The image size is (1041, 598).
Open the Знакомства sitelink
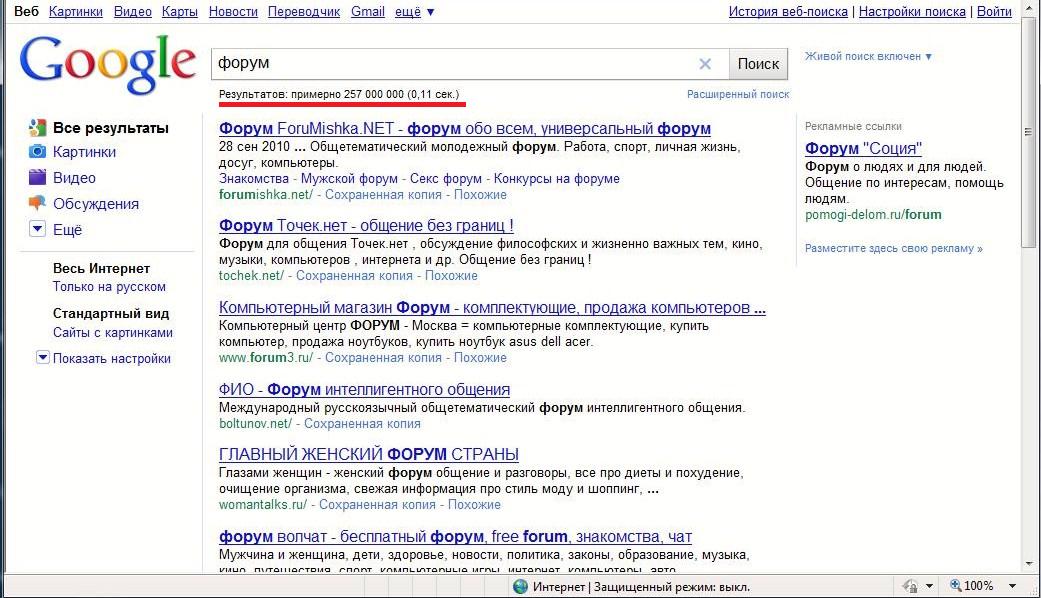(254, 179)
